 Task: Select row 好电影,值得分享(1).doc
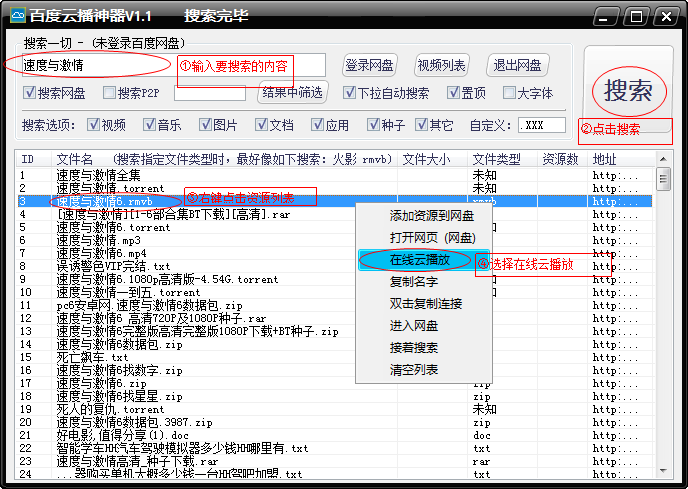click(x=334, y=435)
